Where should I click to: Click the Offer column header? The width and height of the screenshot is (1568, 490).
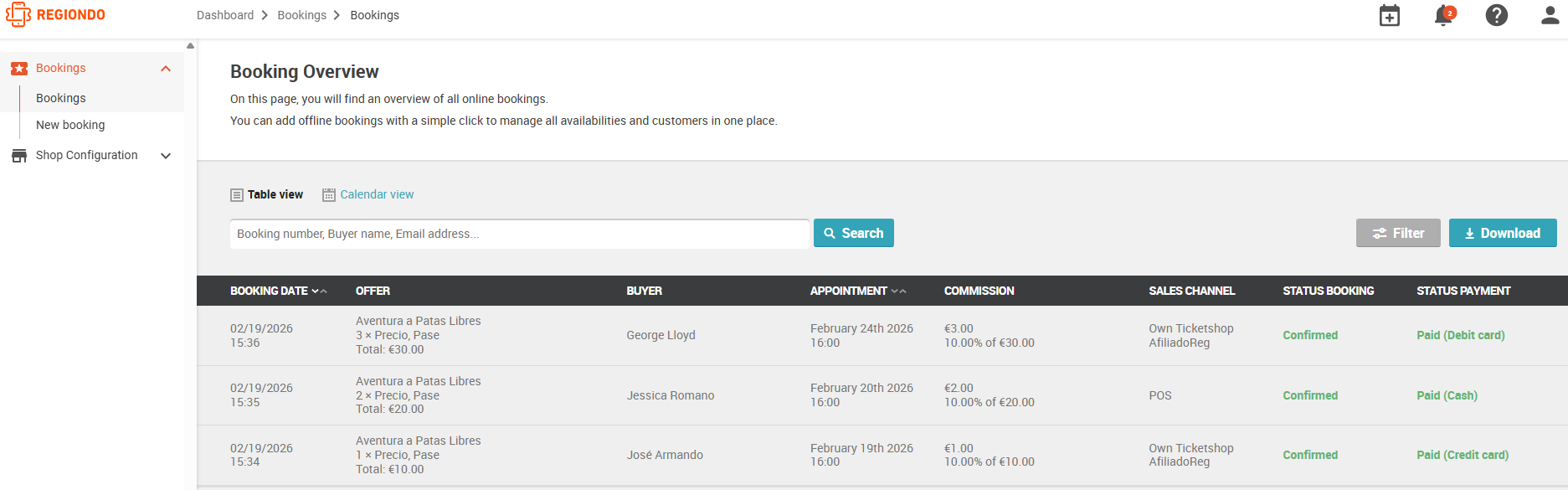373,291
